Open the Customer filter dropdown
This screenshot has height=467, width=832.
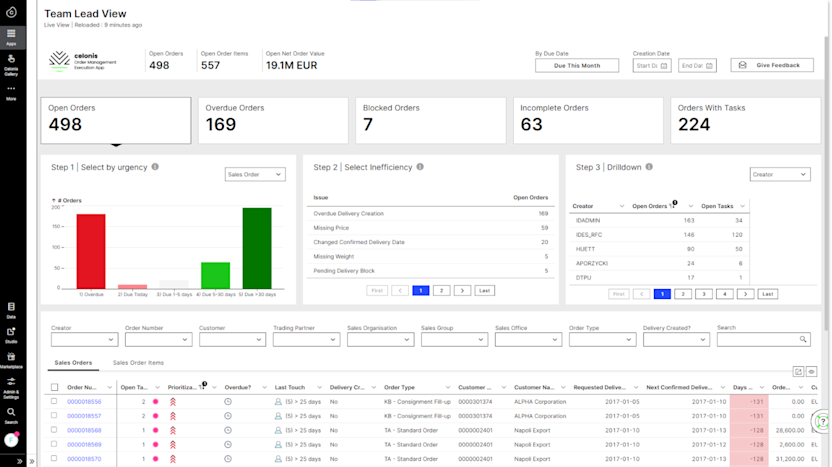[232, 340]
